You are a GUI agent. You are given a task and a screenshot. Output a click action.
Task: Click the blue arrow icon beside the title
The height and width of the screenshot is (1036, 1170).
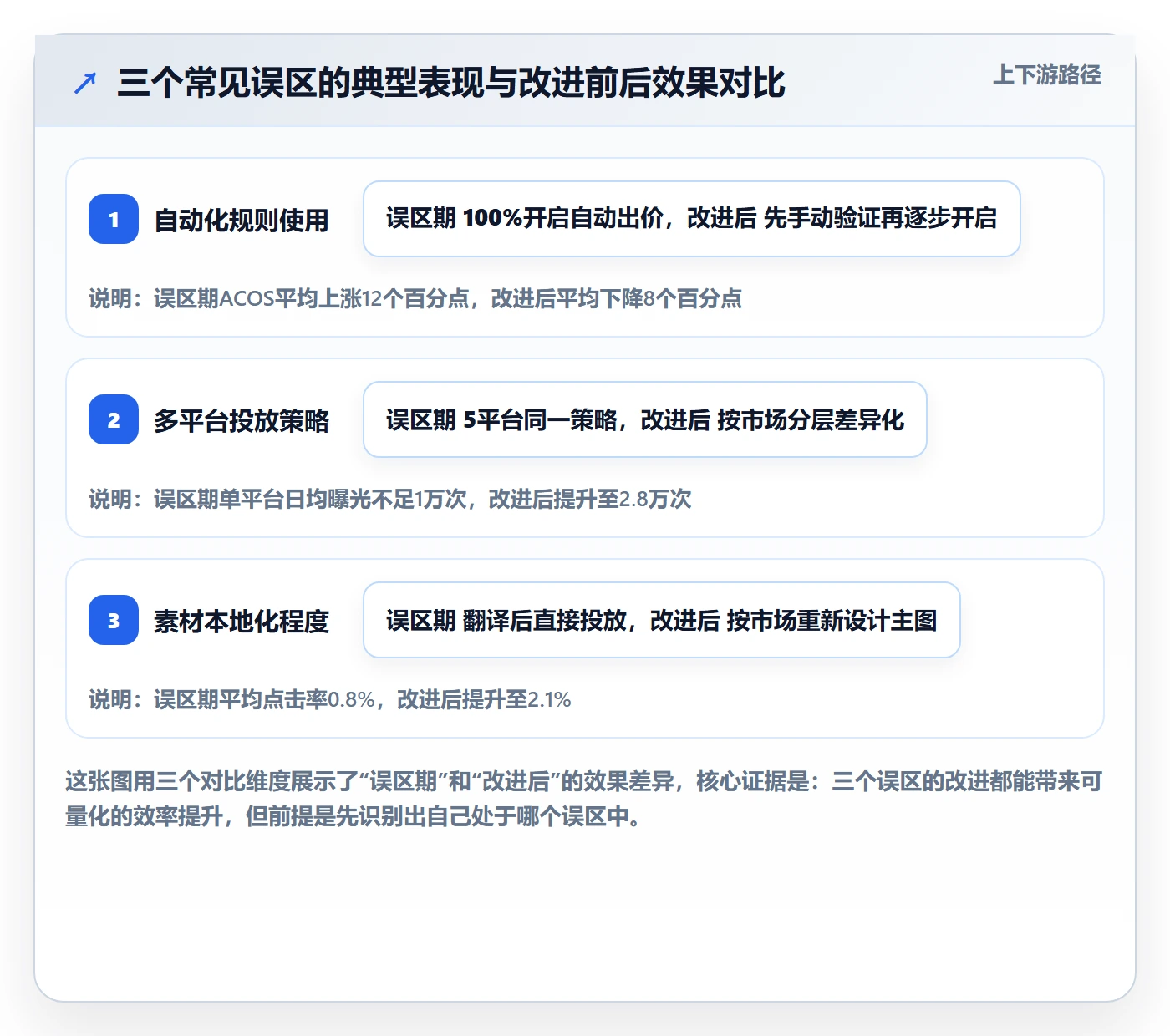pyautogui.click(x=85, y=84)
